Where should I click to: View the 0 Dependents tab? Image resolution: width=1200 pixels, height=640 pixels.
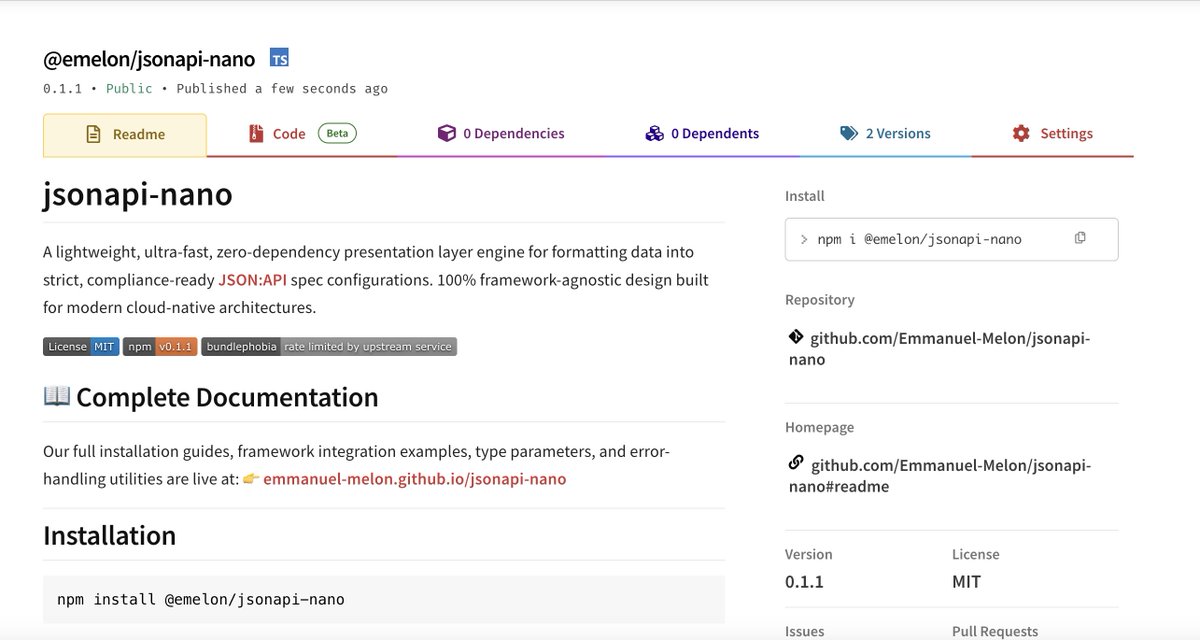click(702, 133)
